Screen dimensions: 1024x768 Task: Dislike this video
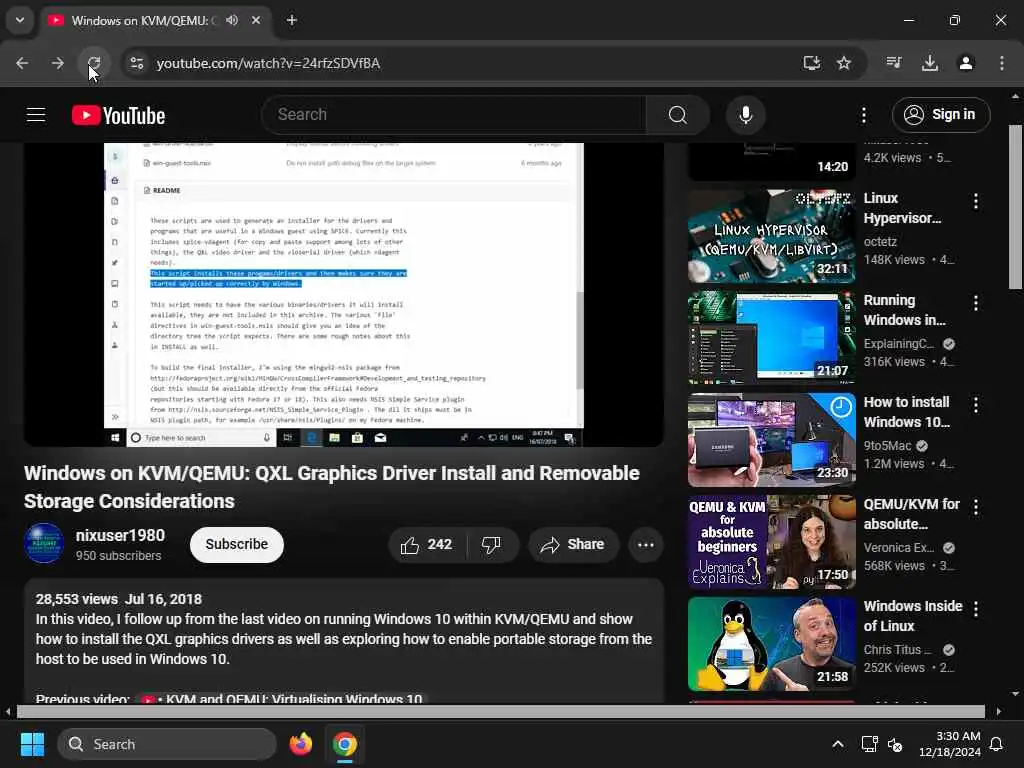(491, 545)
